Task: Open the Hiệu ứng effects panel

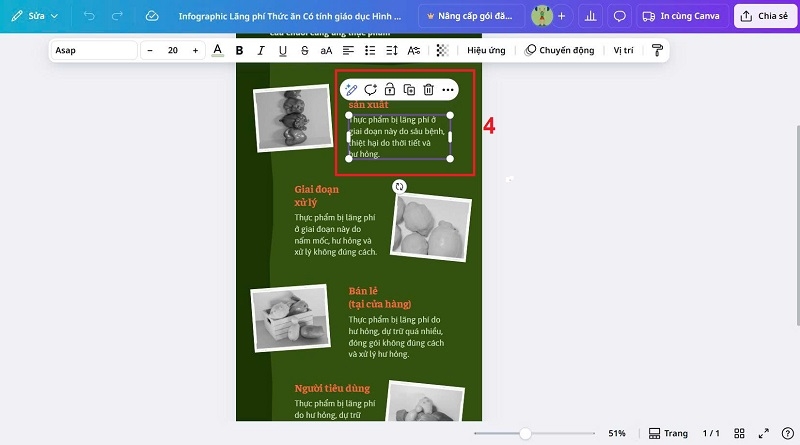Action: [x=486, y=50]
